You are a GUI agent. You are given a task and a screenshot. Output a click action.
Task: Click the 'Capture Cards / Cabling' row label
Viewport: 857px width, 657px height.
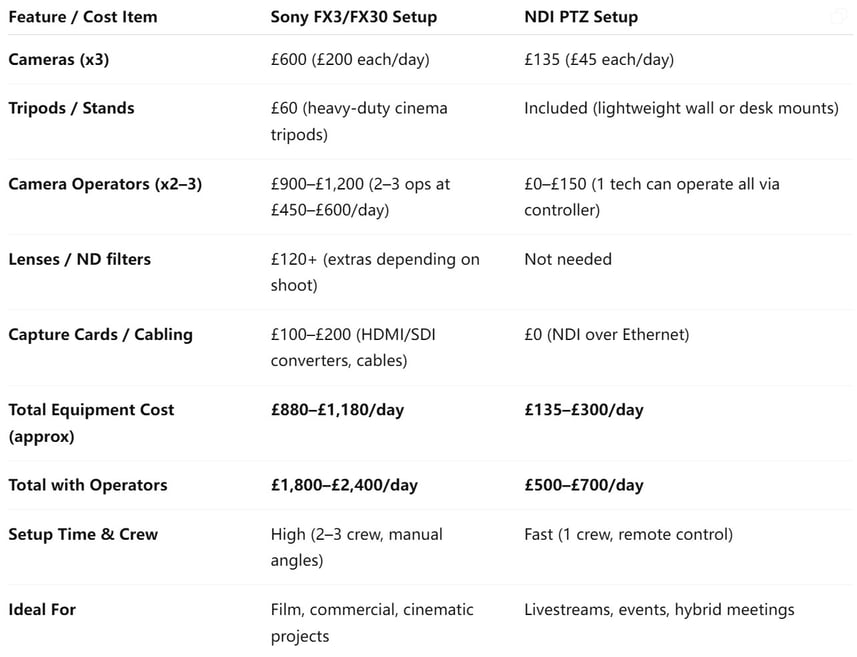tap(101, 335)
